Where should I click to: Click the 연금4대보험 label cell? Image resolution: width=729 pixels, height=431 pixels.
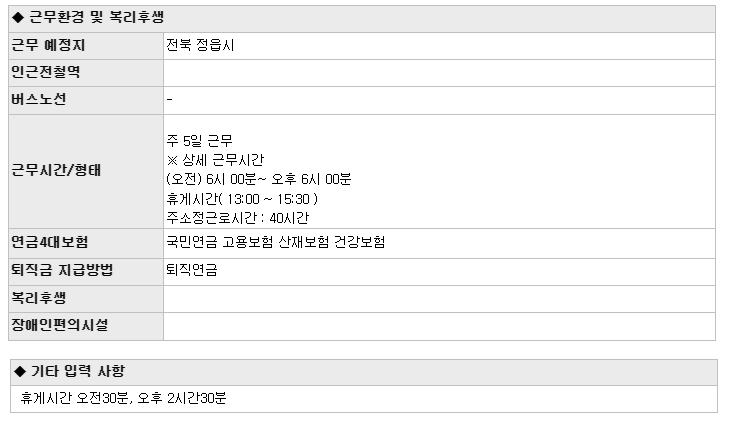tap(86, 244)
